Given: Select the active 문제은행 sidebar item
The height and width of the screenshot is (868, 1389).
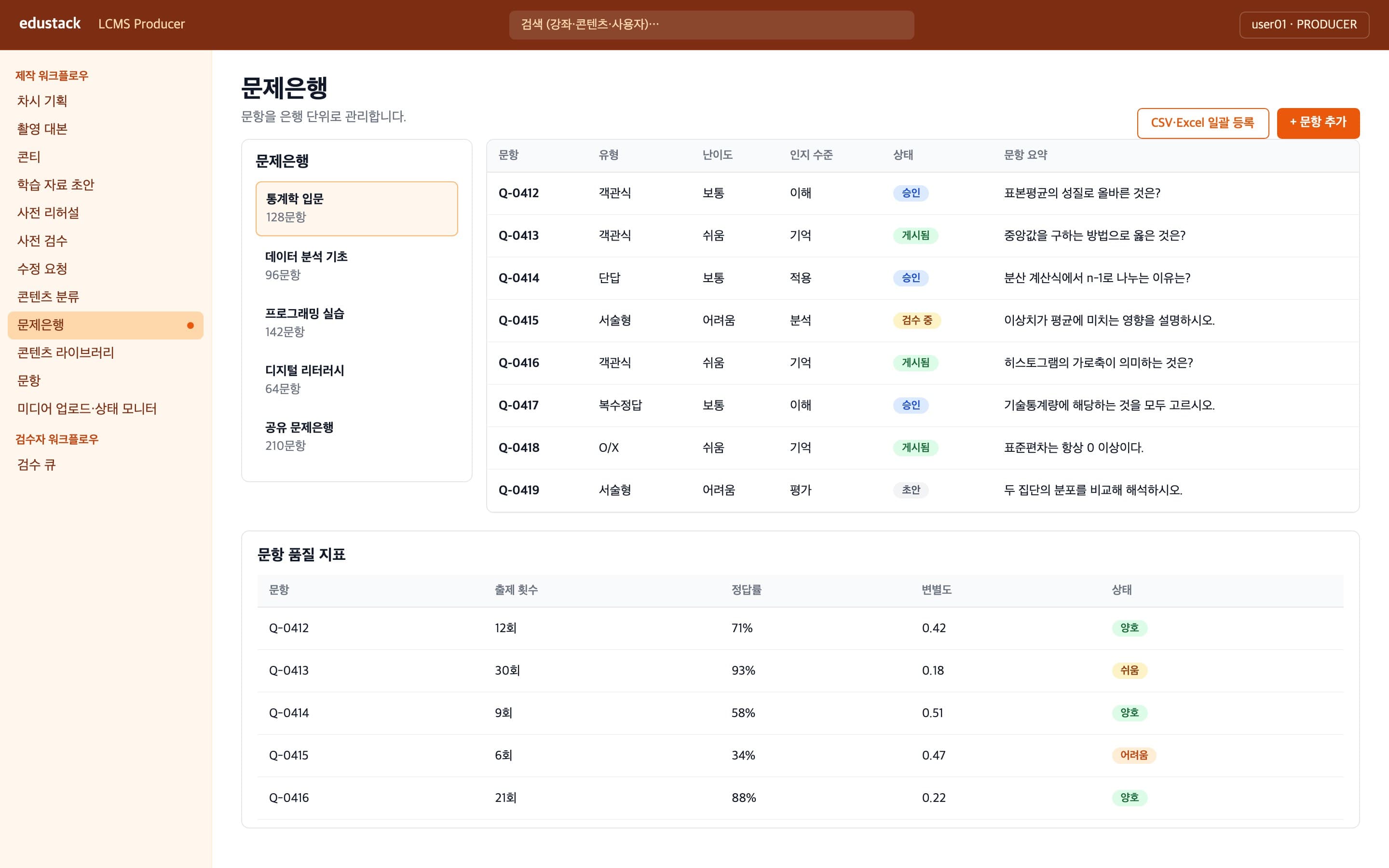Looking at the screenshot, I should (x=106, y=325).
